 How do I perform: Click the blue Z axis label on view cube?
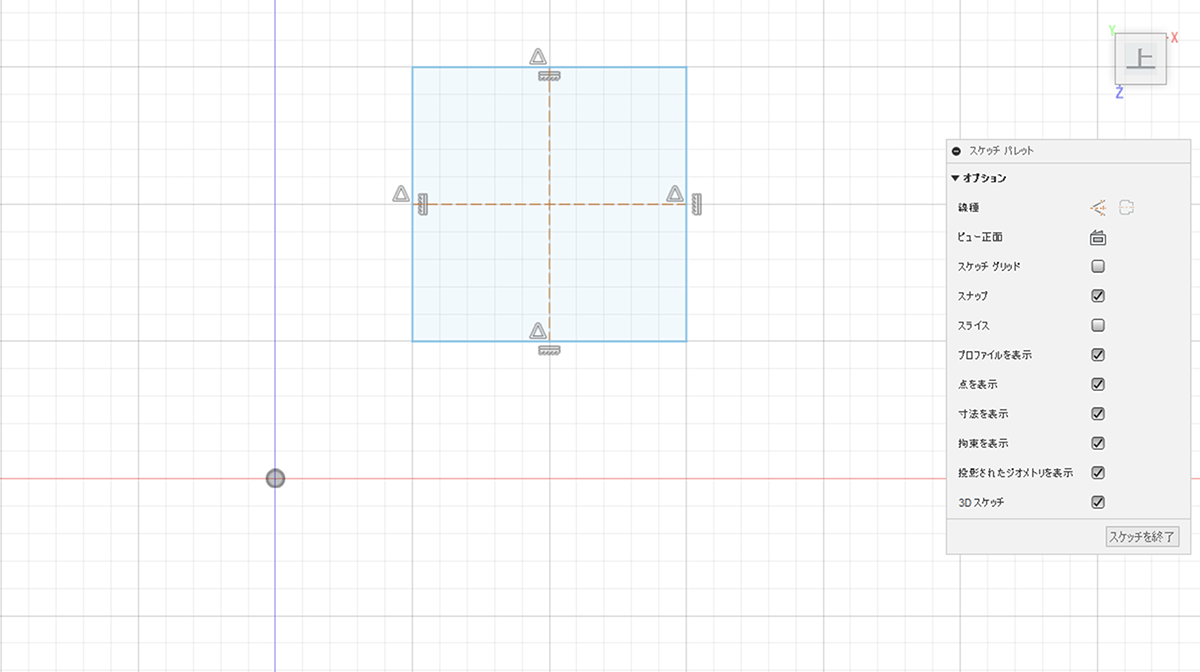pyautogui.click(x=1119, y=92)
